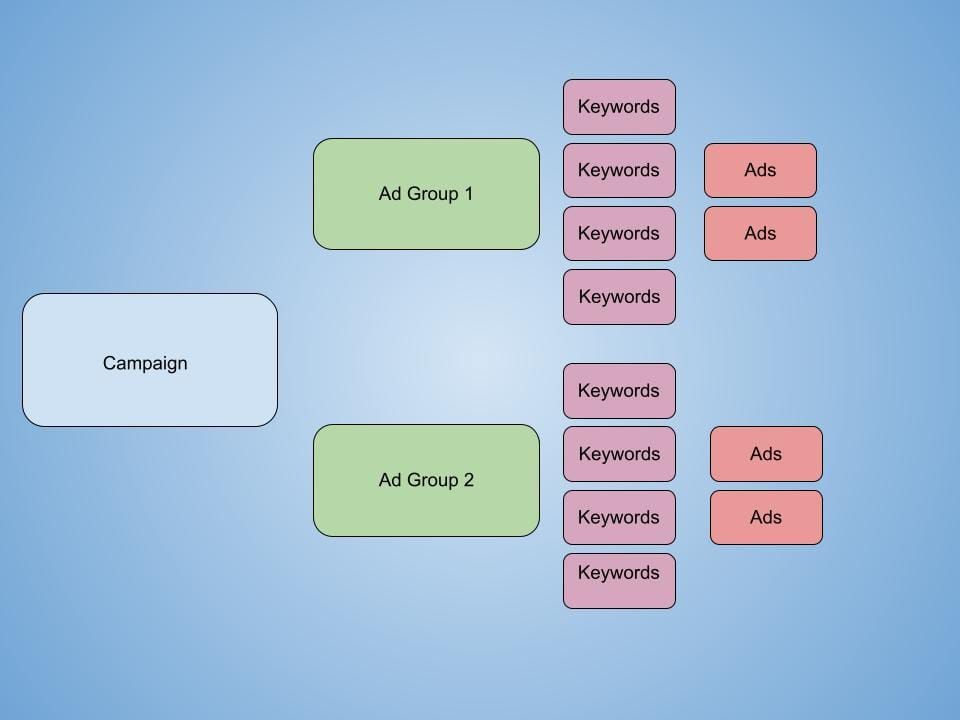
Task: Click the second Keywords box under Ad Group 2
Action: (x=619, y=454)
